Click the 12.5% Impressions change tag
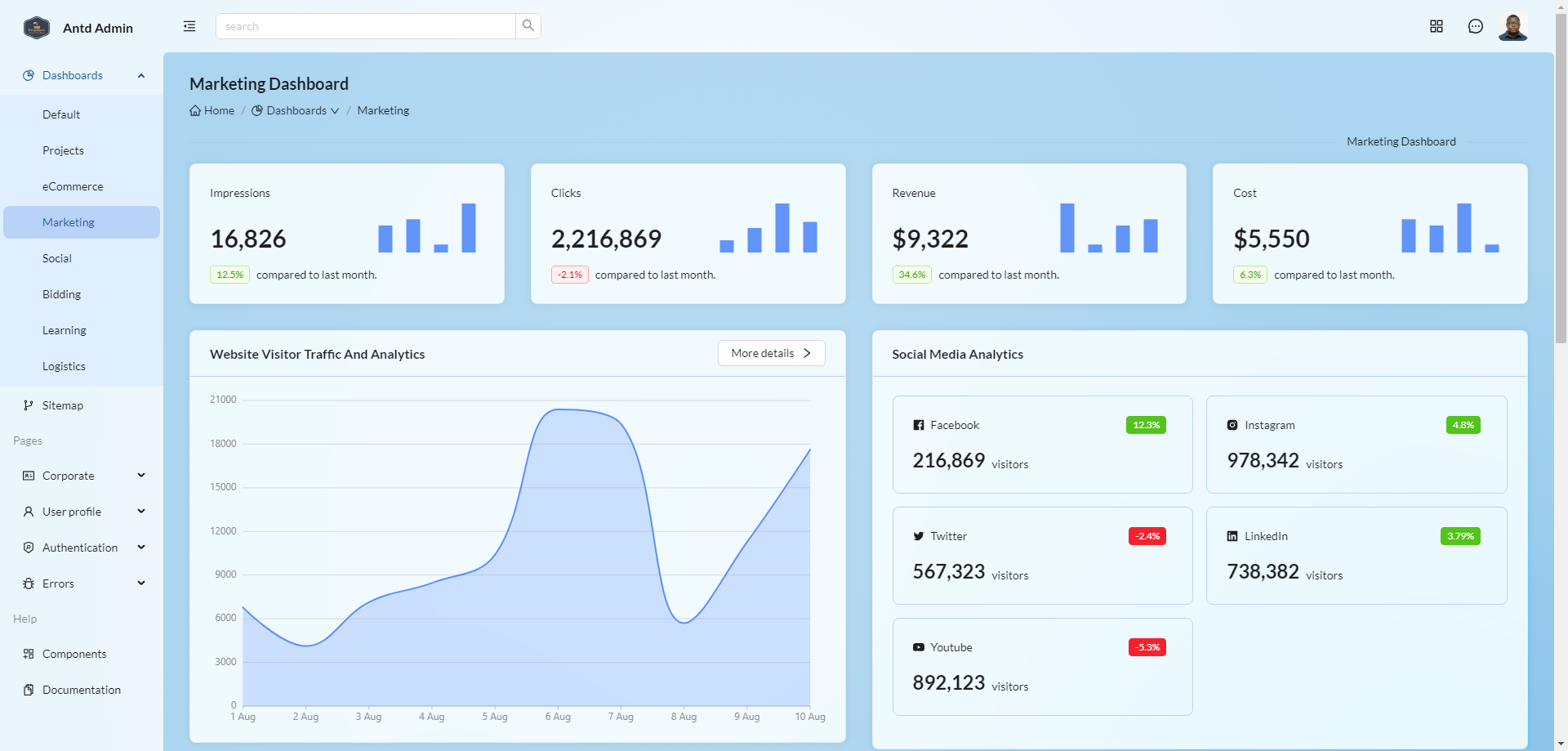The width and height of the screenshot is (1568, 751). coord(229,275)
